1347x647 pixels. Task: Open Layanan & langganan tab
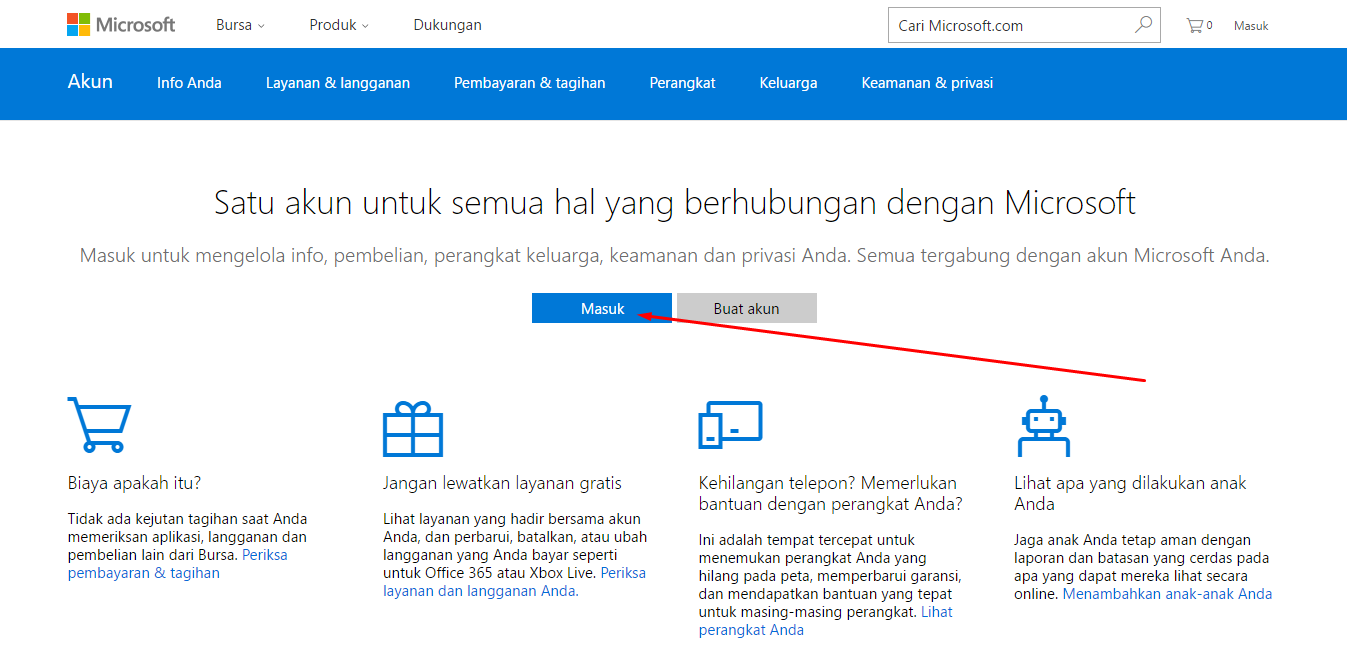[x=338, y=83]
